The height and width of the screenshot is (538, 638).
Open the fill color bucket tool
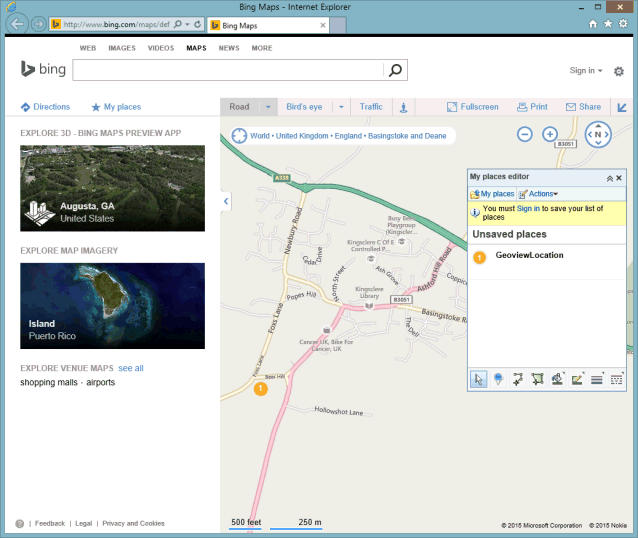[x=557, y=379]
